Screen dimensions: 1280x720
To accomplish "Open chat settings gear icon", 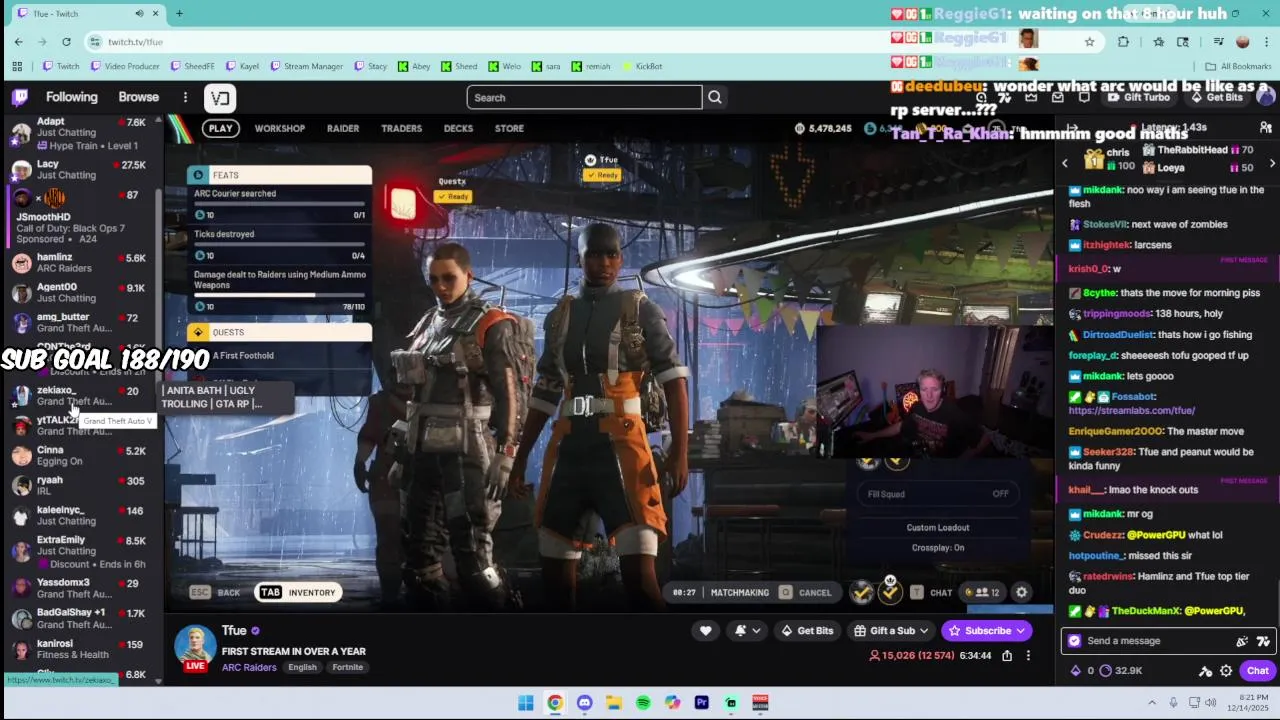I will 1226,671.
